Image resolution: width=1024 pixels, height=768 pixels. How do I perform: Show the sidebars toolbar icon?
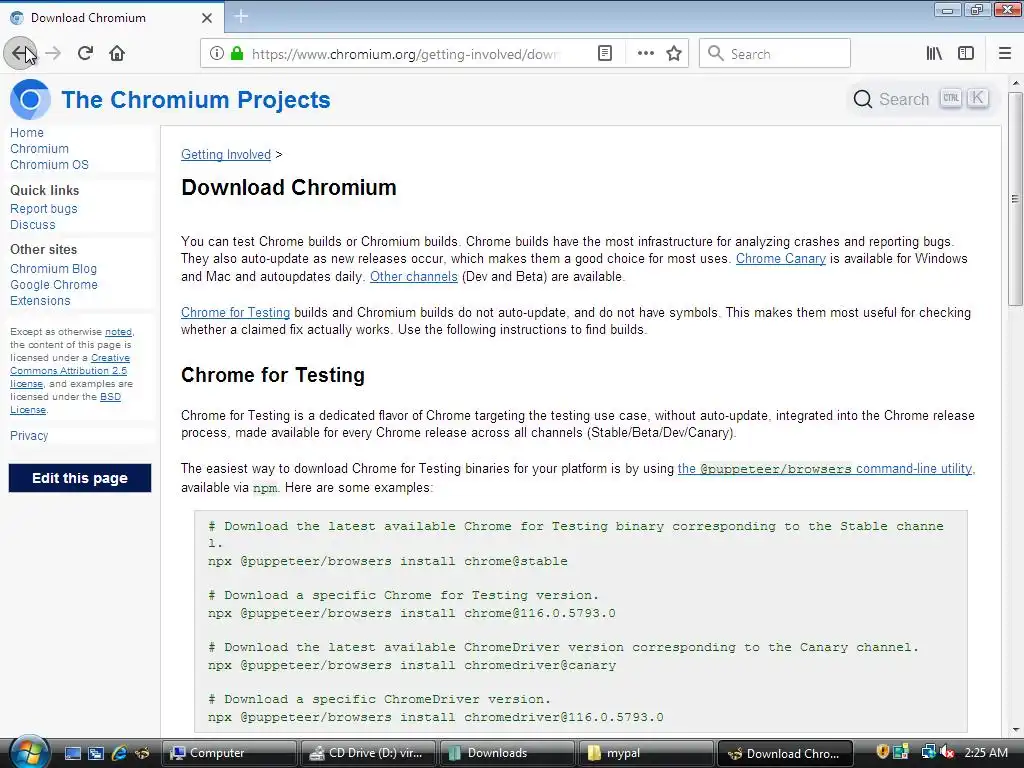[x=966, y=54]
